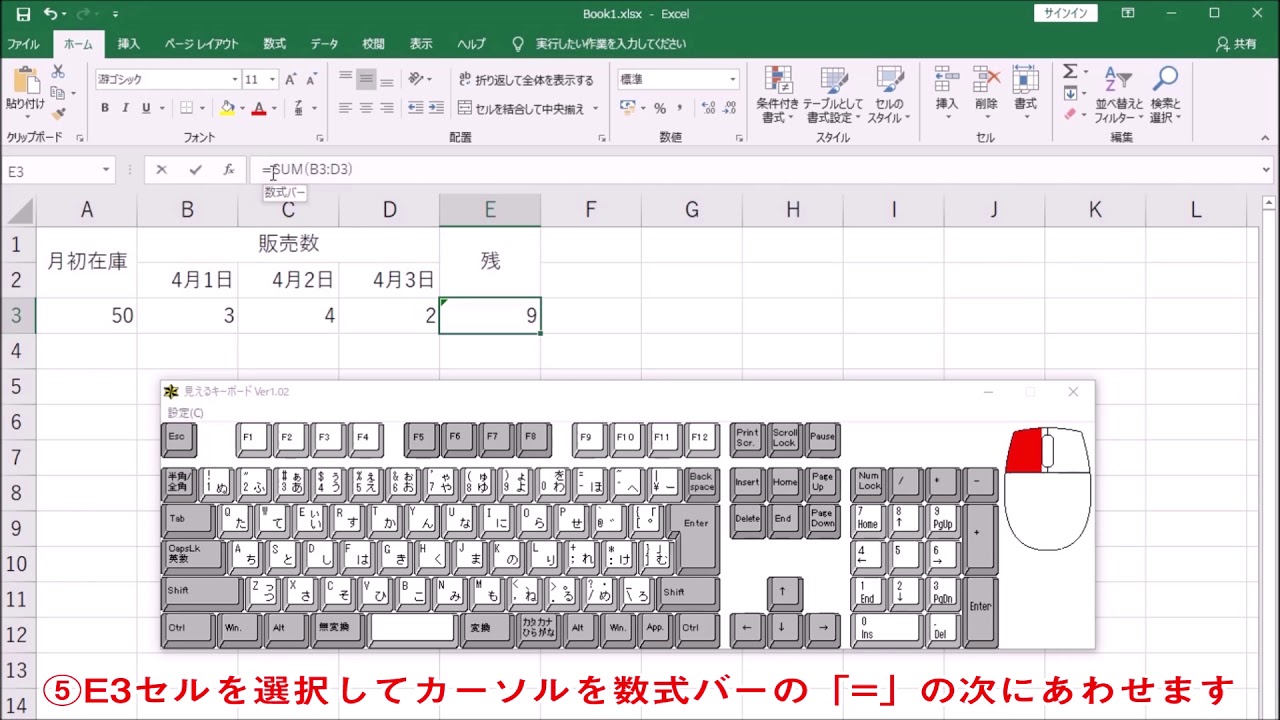Click the fx insert function icon
The height and width of the screenshot is (720, 1280).
228,170
